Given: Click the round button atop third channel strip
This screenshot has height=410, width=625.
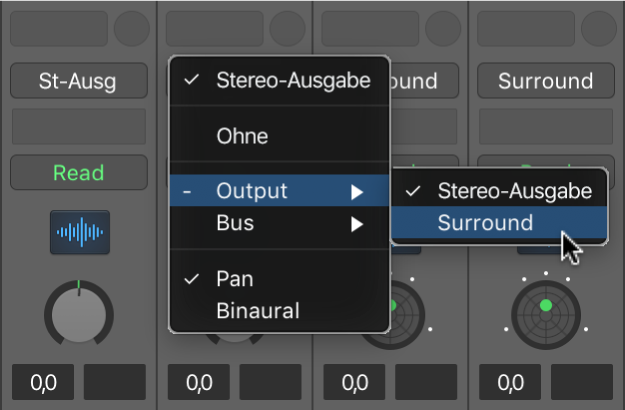Looking at the screenshot, I should click(443, 29).
